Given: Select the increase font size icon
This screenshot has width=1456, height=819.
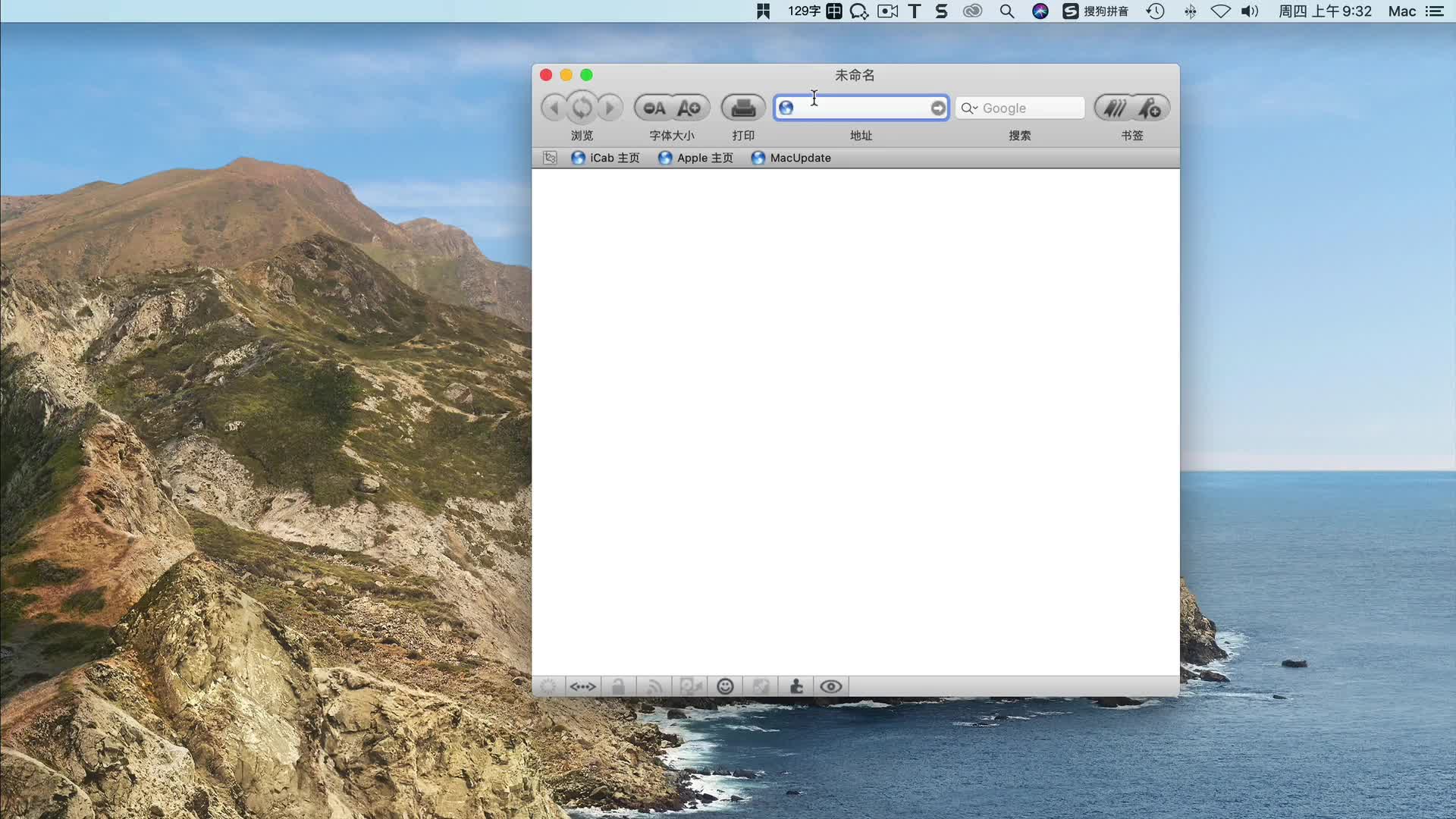Looking at the screenshot, I should pos(689,107).
